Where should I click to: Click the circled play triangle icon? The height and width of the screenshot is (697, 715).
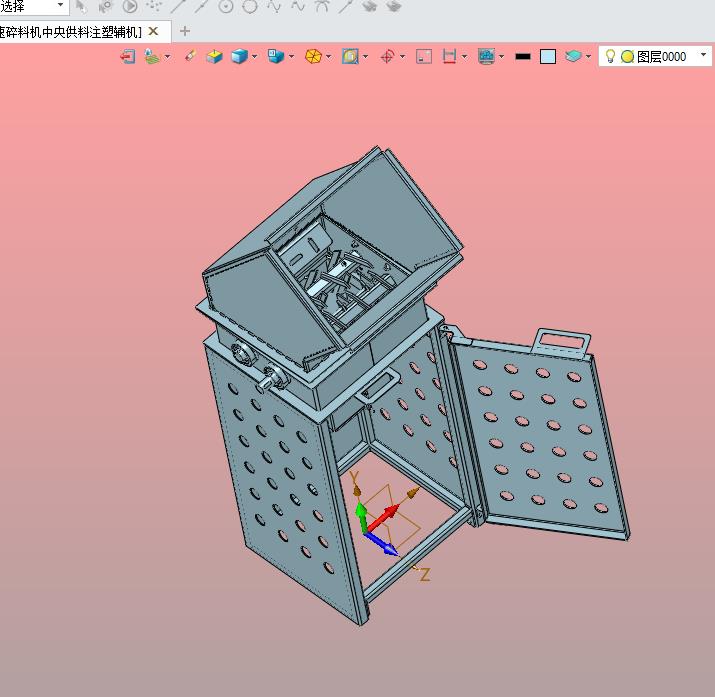[x=130, y=6]
